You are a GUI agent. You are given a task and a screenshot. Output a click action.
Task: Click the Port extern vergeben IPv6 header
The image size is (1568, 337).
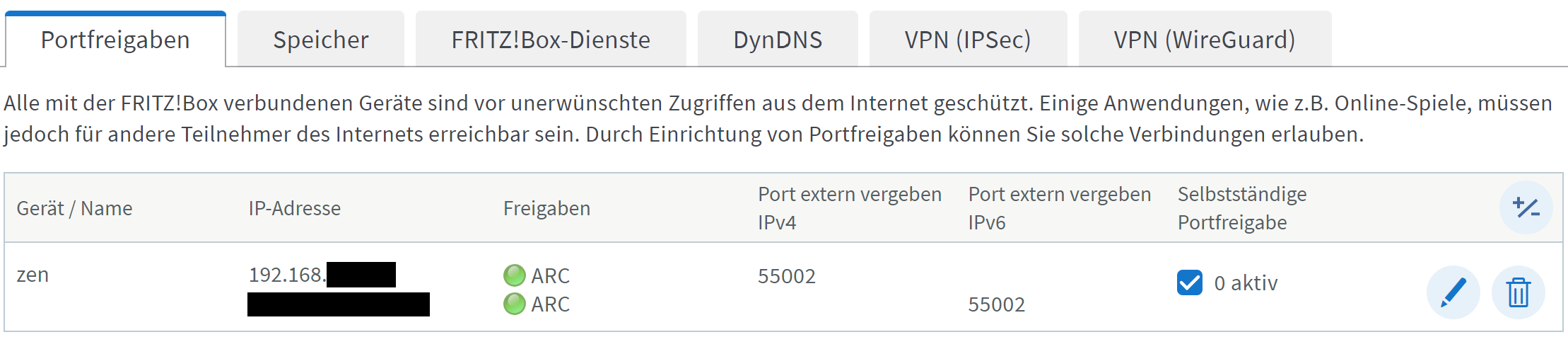click(x=1059, y=208)
